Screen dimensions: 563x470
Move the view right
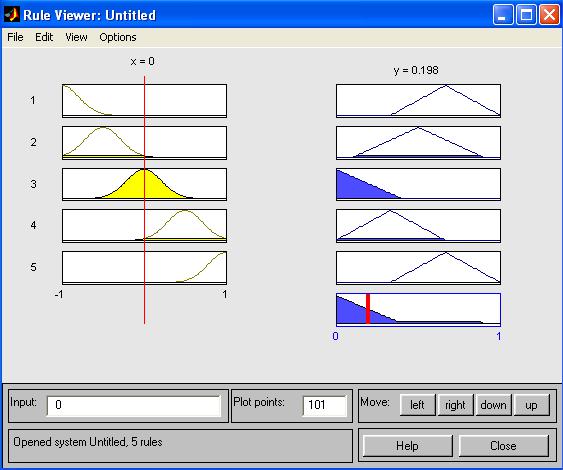click(x=455, y=405)
